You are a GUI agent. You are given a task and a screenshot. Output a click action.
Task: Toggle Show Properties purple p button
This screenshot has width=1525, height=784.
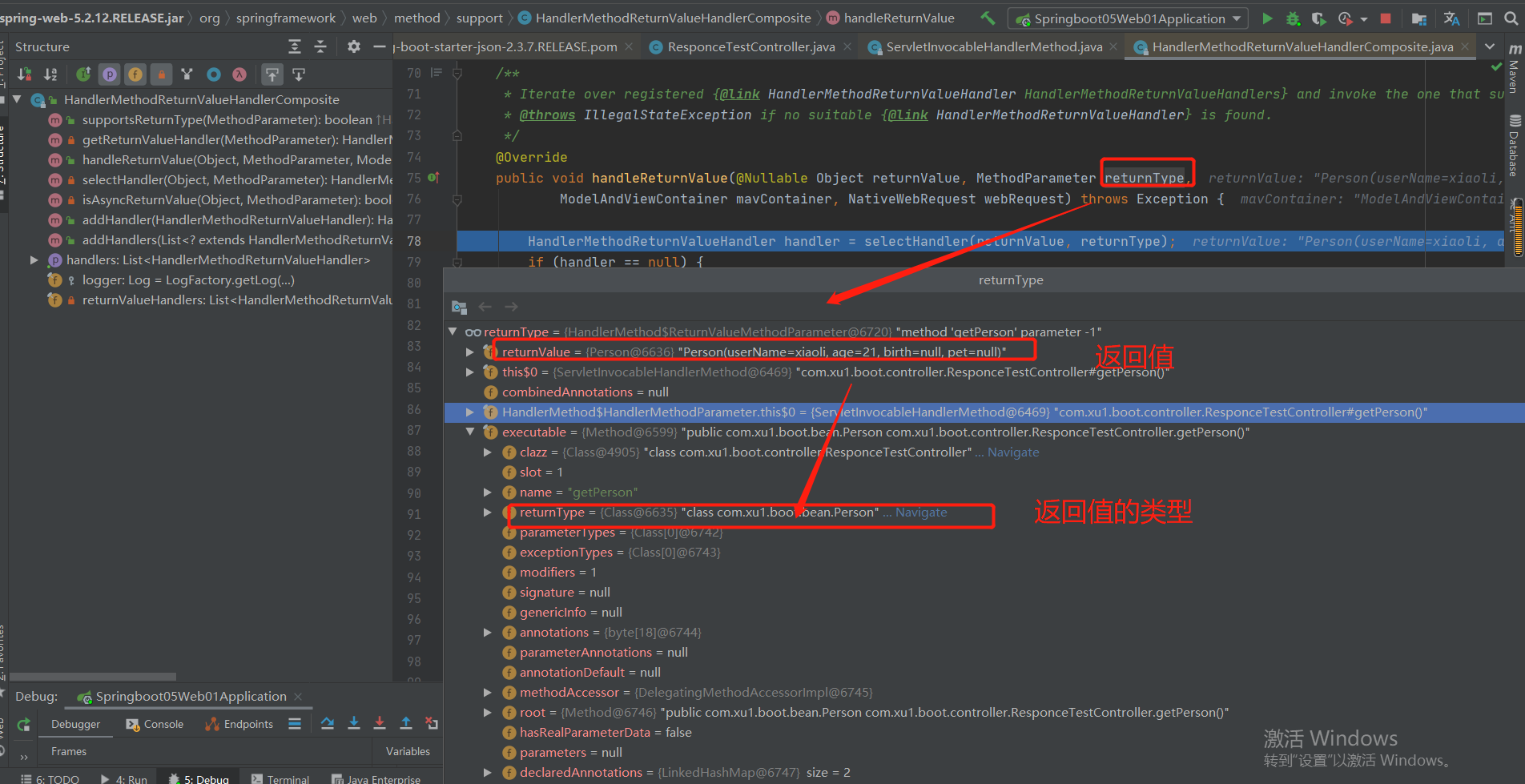[x=110, y=74]
